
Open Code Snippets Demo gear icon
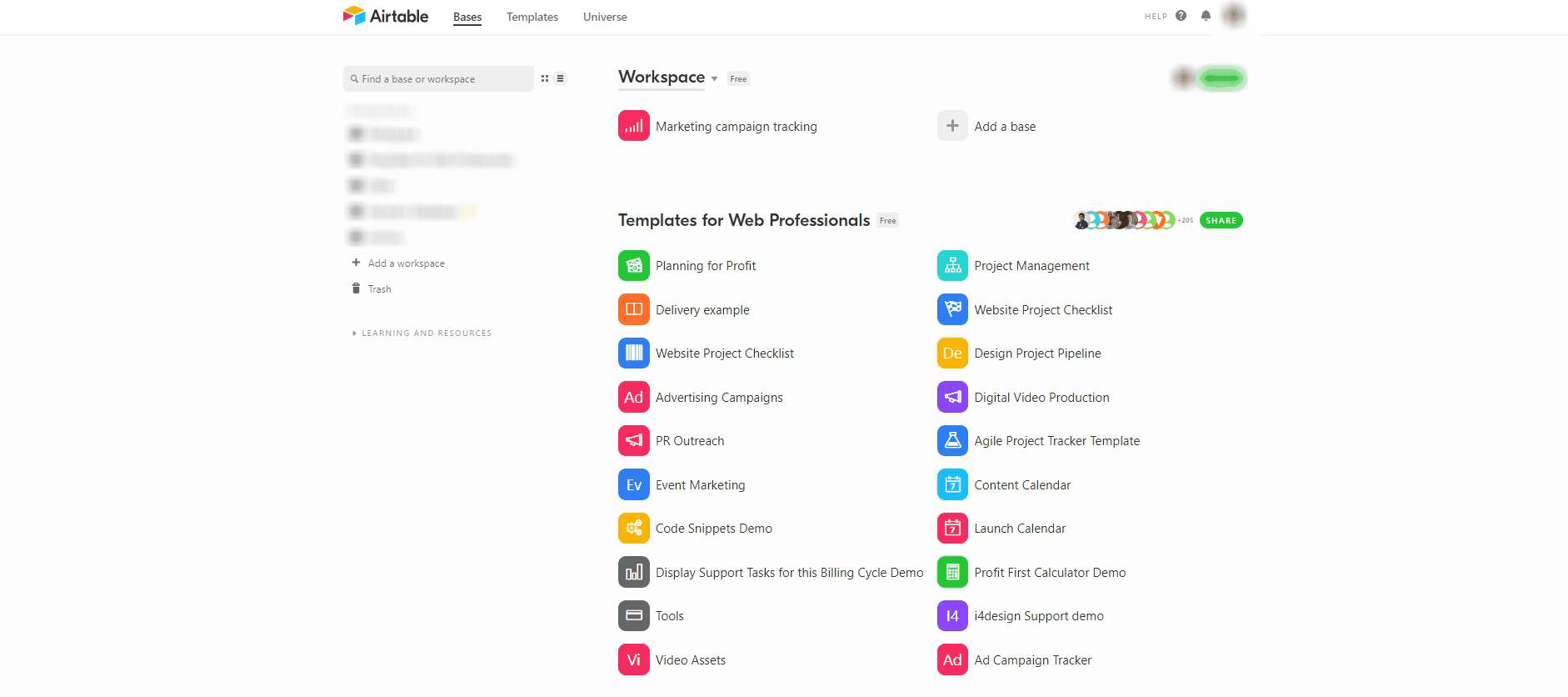[x=633, y=529]
